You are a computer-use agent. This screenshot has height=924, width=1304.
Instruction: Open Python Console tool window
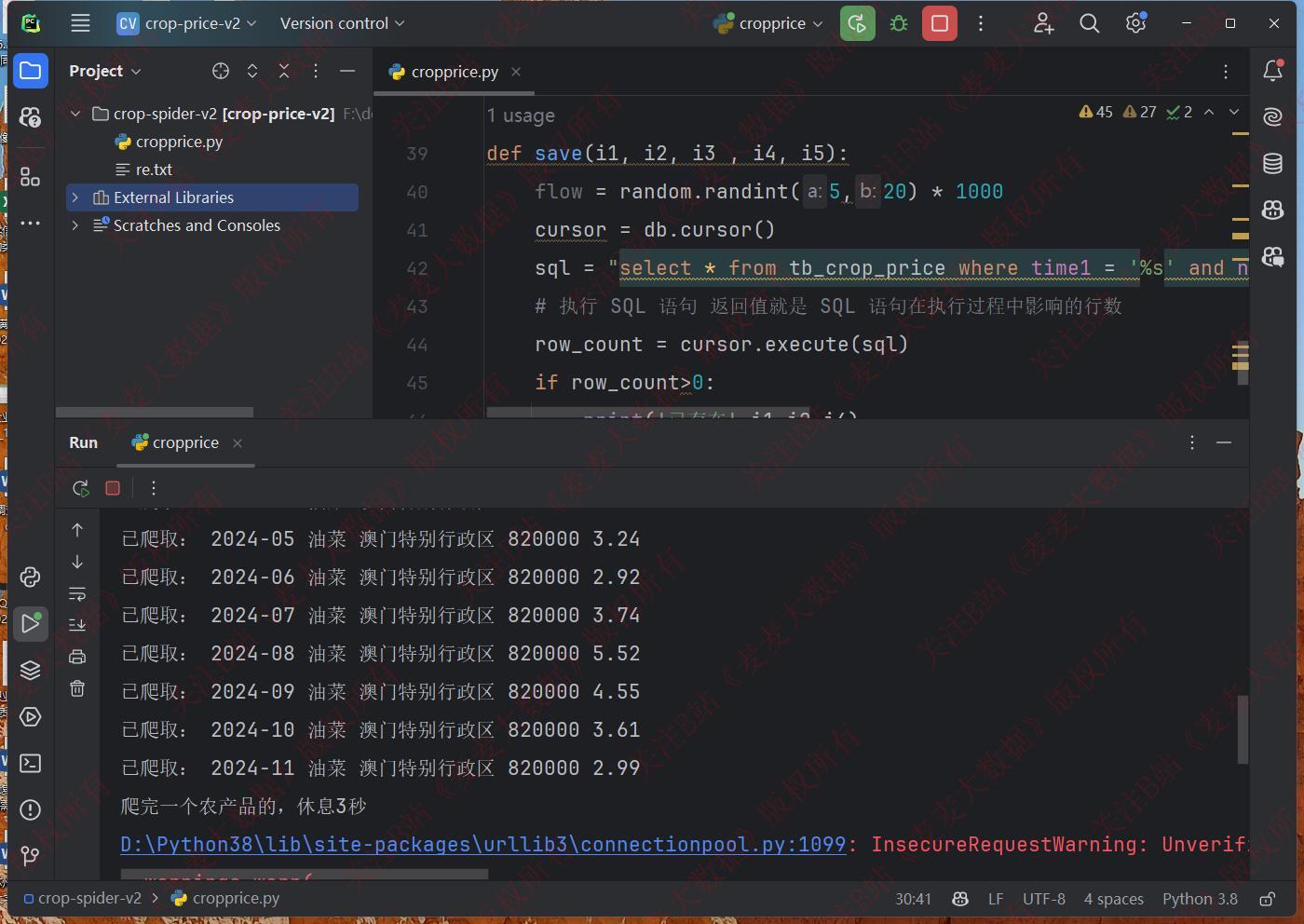point(30,577)
